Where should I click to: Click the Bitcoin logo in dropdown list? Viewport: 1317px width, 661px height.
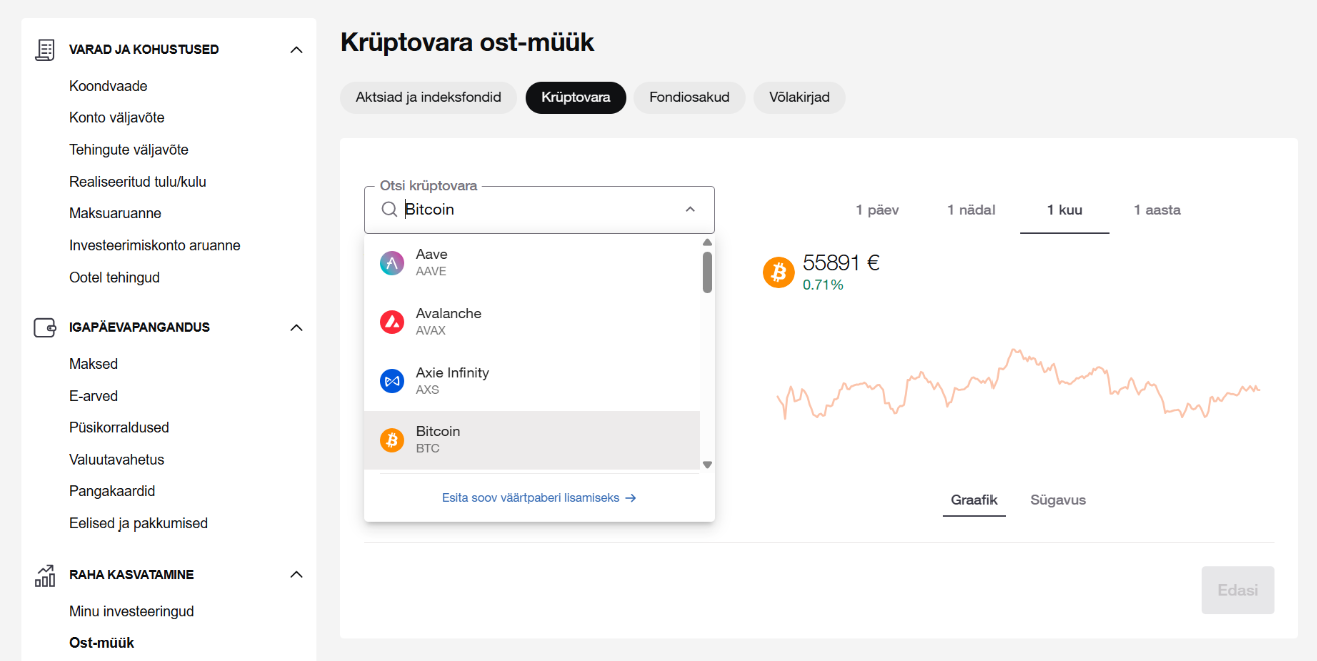[x=392, y=440]
